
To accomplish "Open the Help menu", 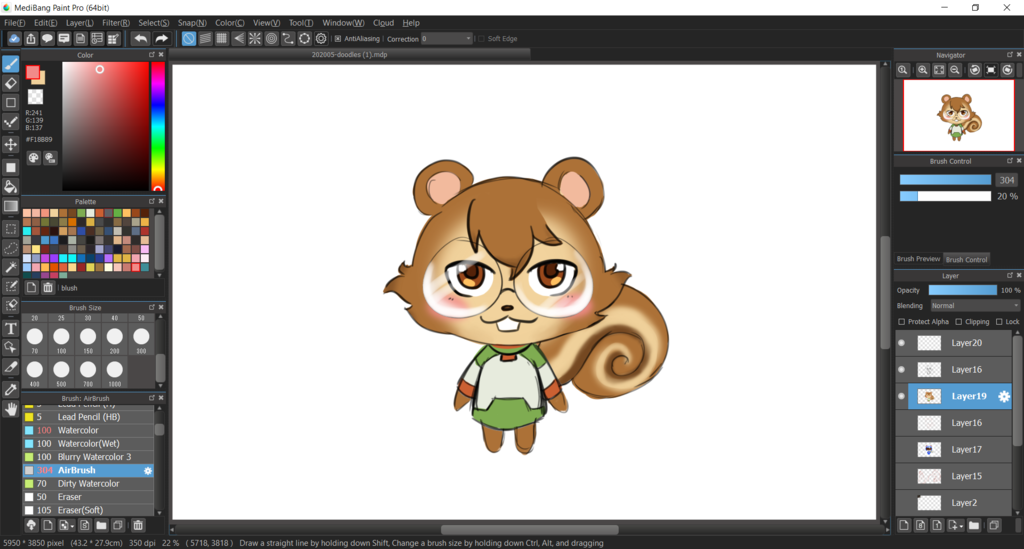I will point(411,23).
